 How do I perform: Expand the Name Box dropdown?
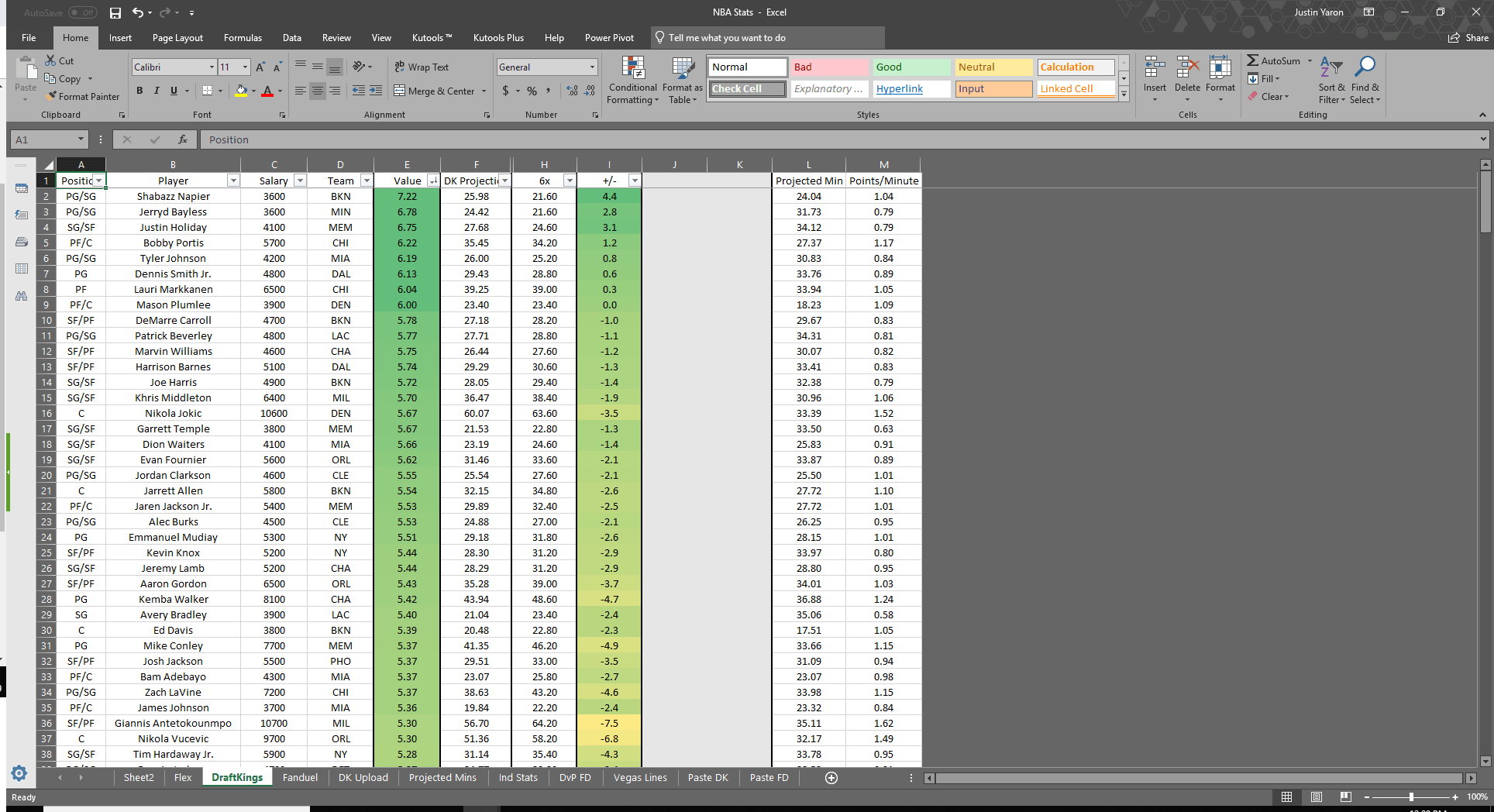click(x=81, y=139)
